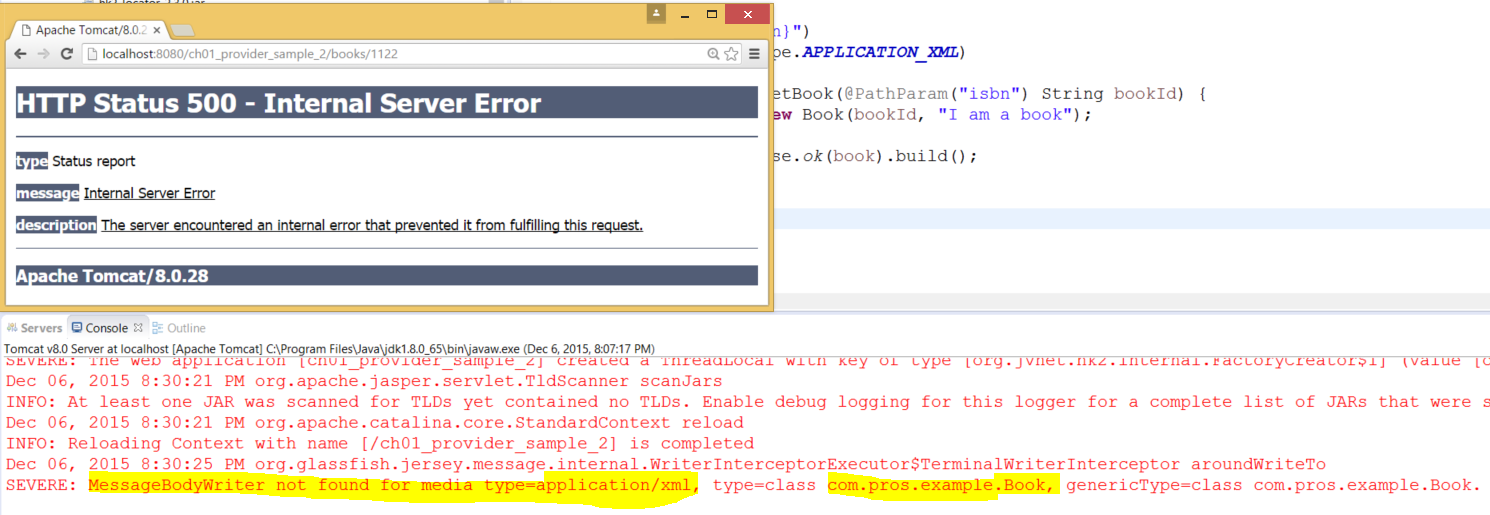Screen dimensions: 1490x515
Task: Switch to the Console view tab
Action: pyautogui.click(x=106, y=328)
